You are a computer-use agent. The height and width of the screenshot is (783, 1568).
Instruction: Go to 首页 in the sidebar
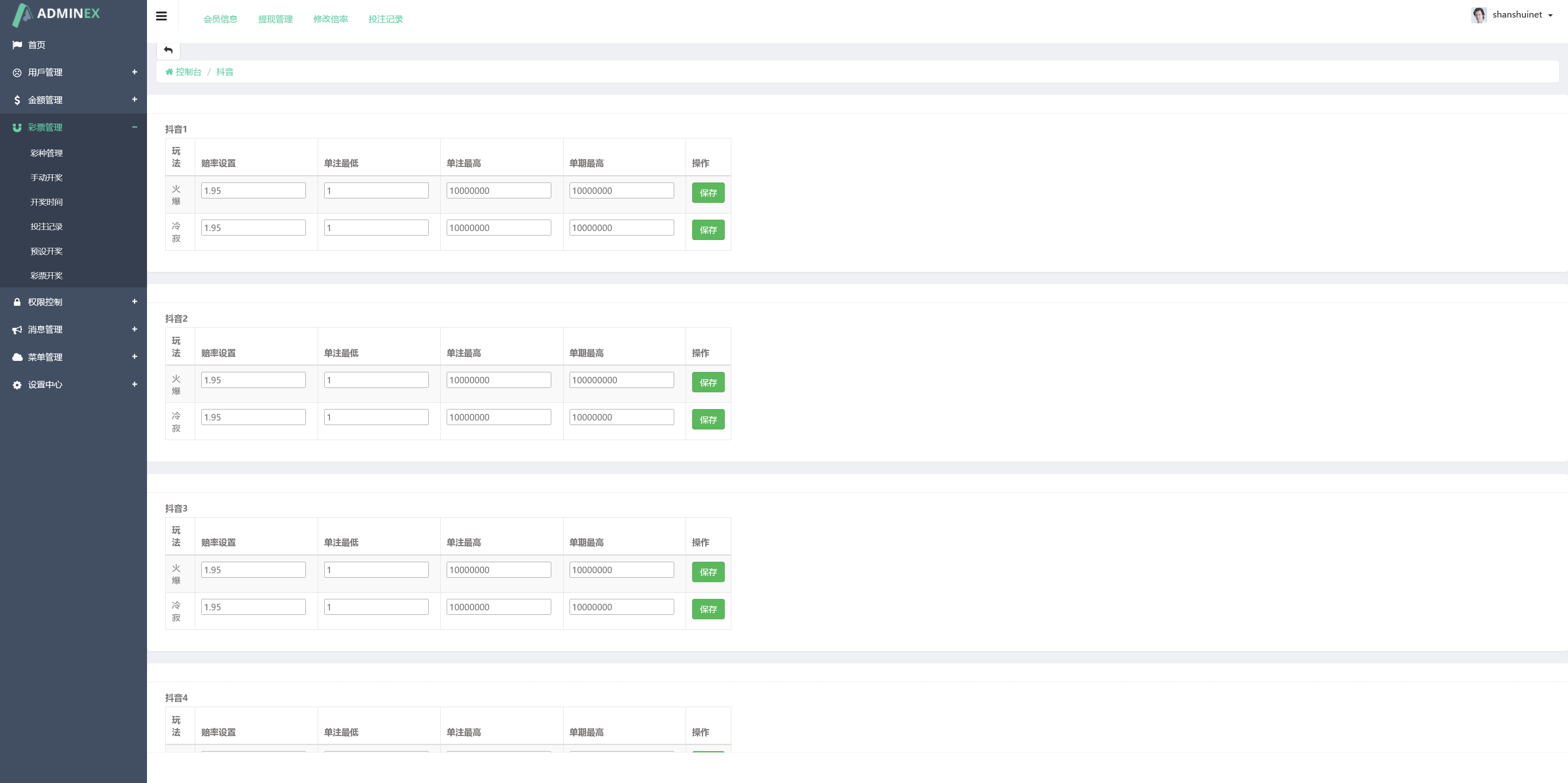click(36, 45)
